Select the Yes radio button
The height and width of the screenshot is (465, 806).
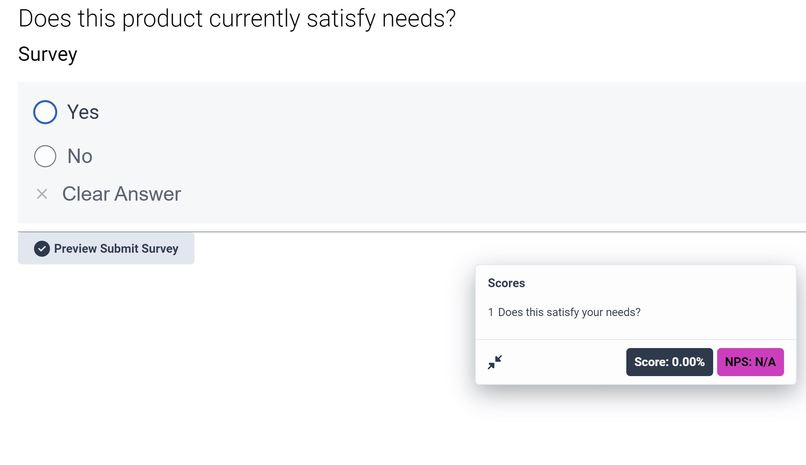(45, 112)
